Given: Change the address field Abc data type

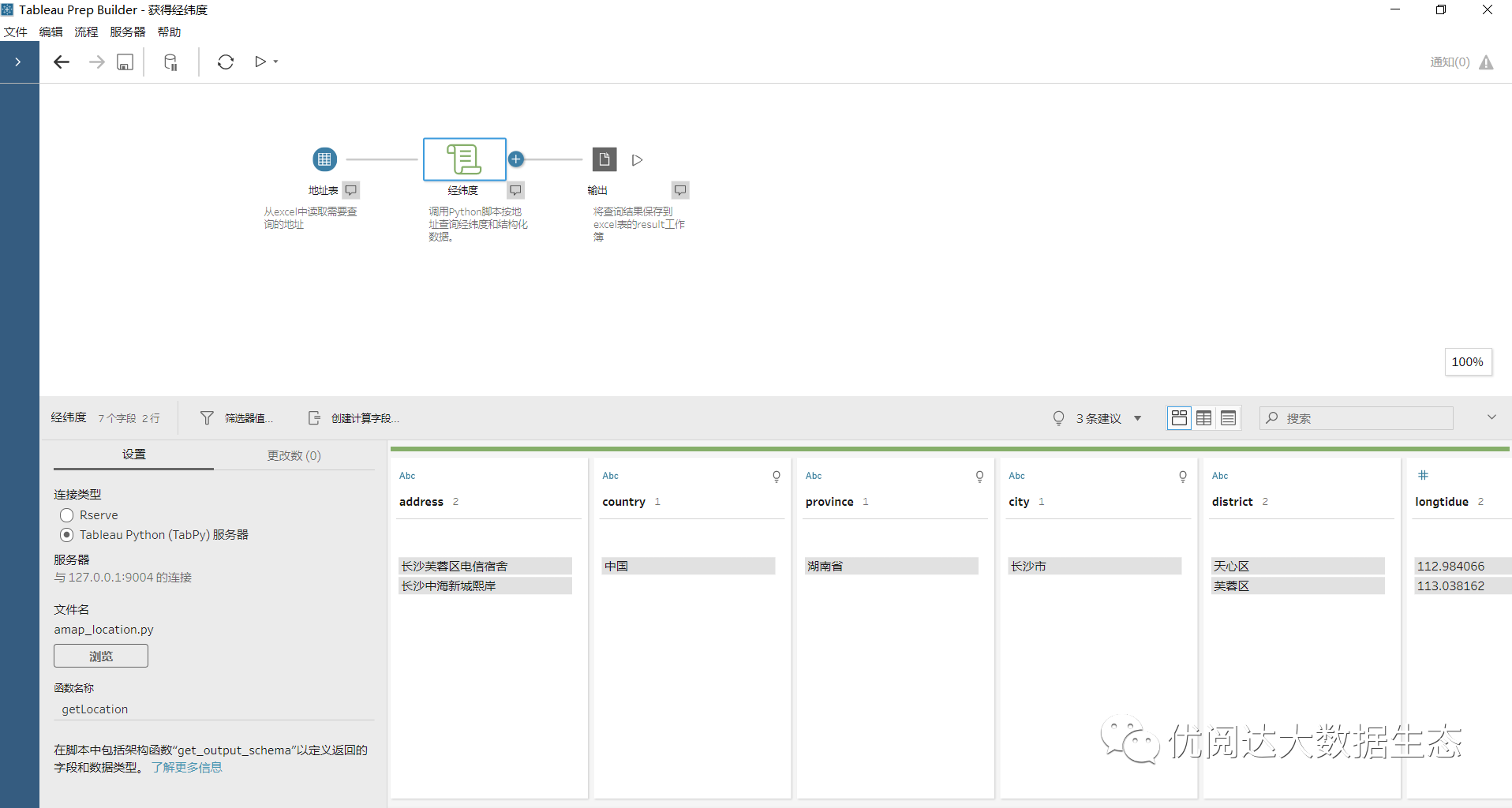Looking at the screenshot, I should (x=407, y=476).
